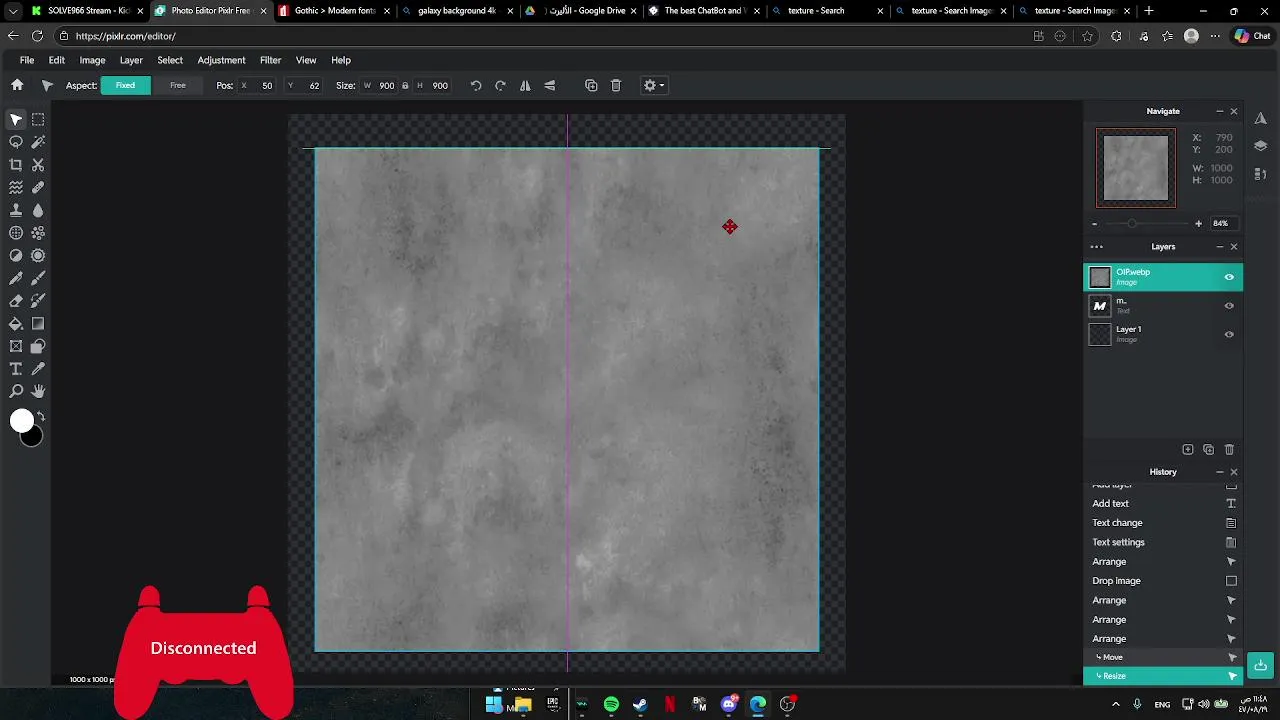Screen dimensions: 1280x720
Task: Select the Magic Wand tool
Action: (38, 142)
